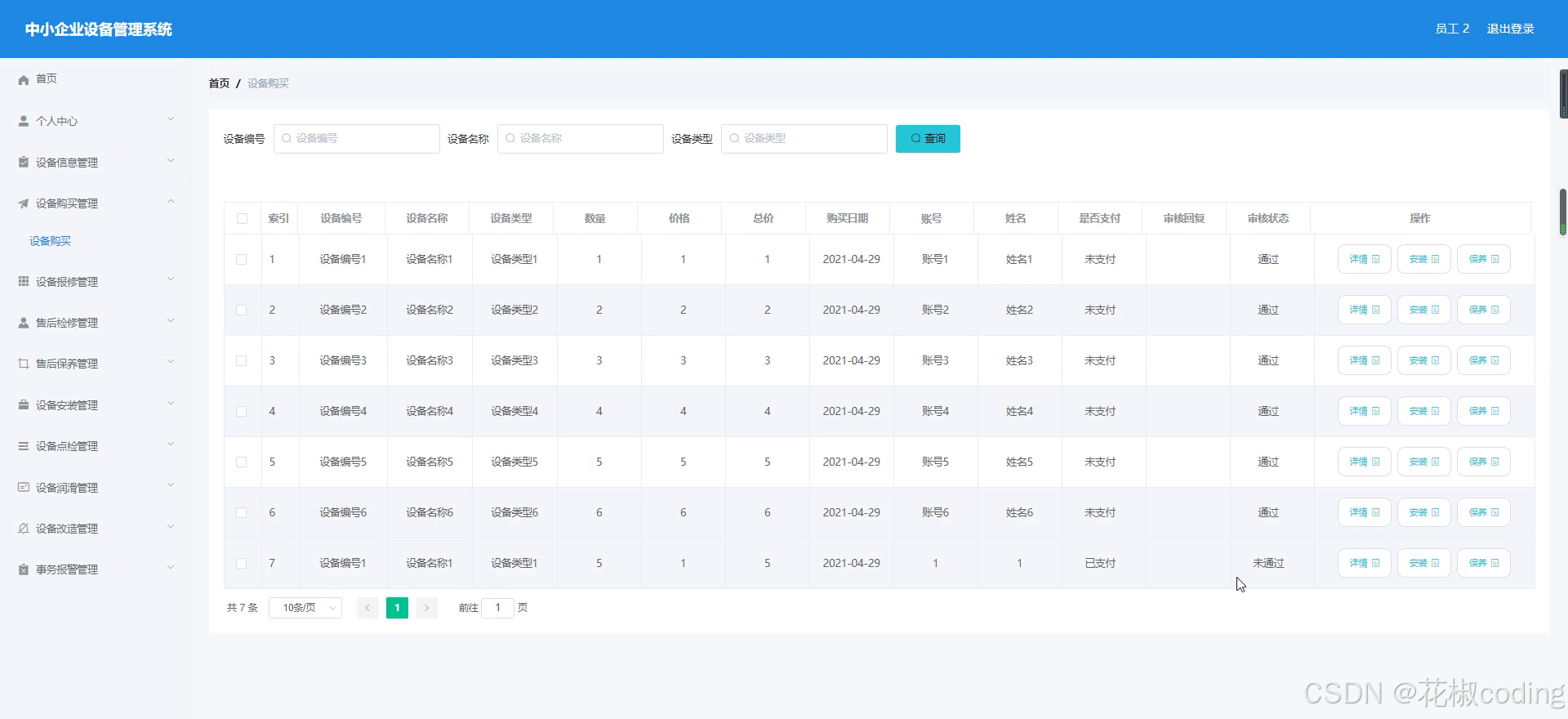The image size is (1568, 719).
Task: Go to previous page with left arrow
Action: tap(367, 608)
